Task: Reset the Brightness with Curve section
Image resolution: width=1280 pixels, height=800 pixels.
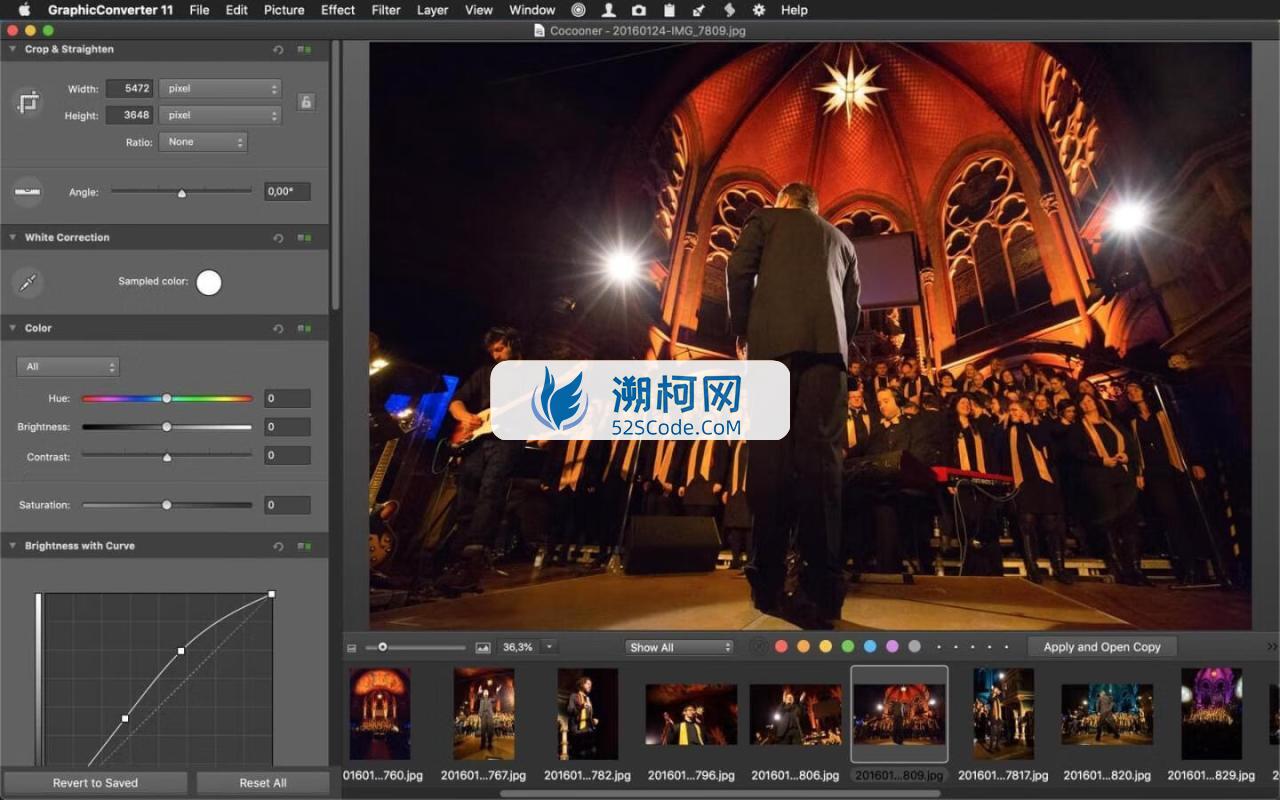Action: [x=278, y=547]
